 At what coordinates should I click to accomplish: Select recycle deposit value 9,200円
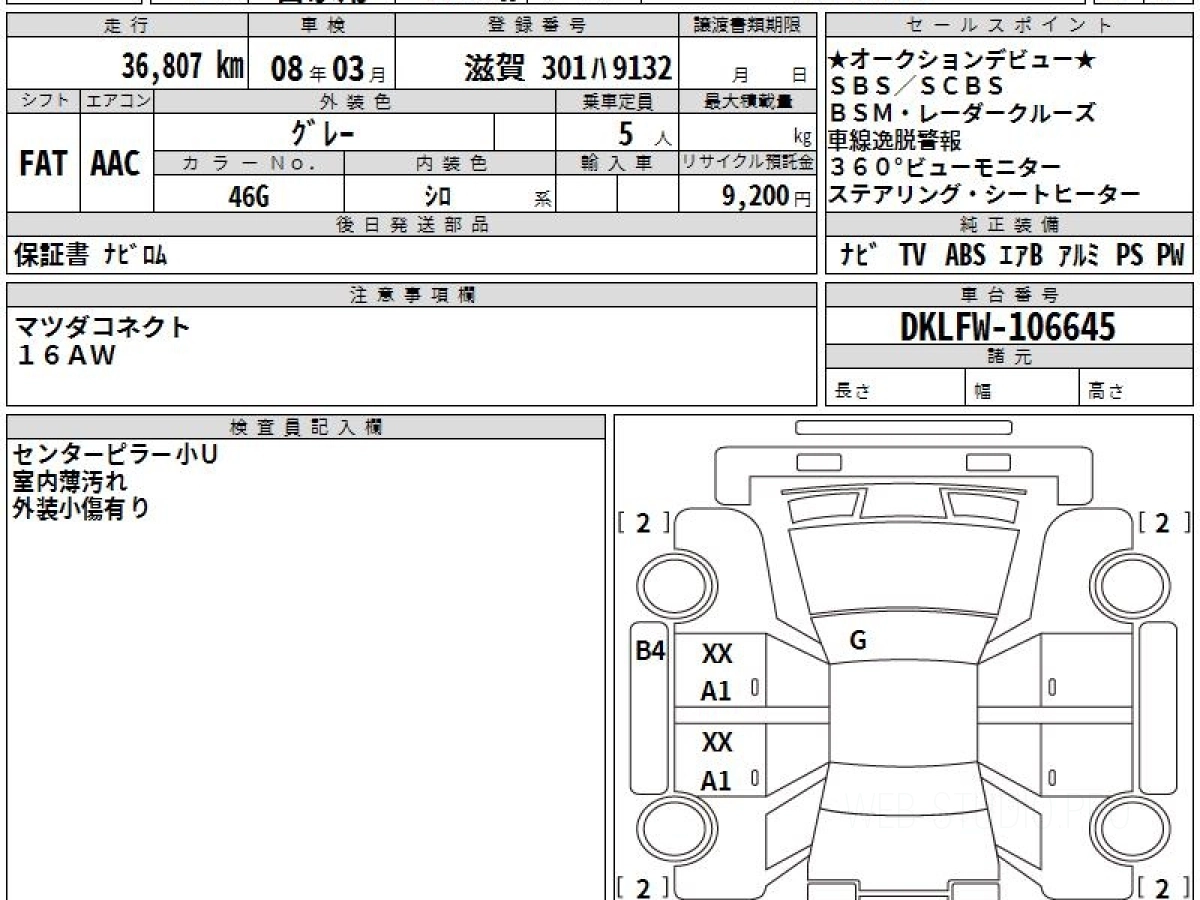tap(767, 196)
